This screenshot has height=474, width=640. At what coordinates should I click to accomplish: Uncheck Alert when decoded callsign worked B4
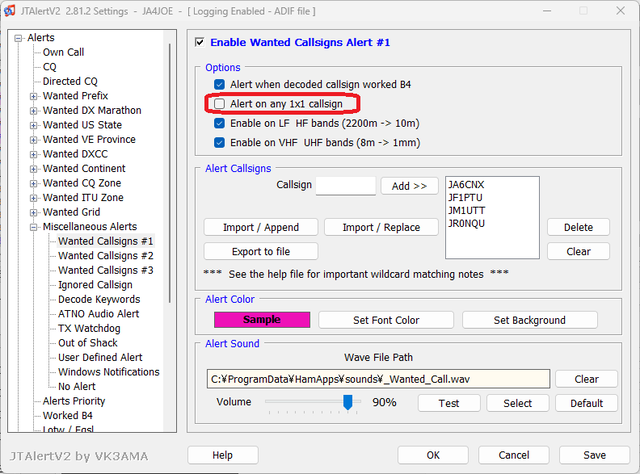coord(220,85)
